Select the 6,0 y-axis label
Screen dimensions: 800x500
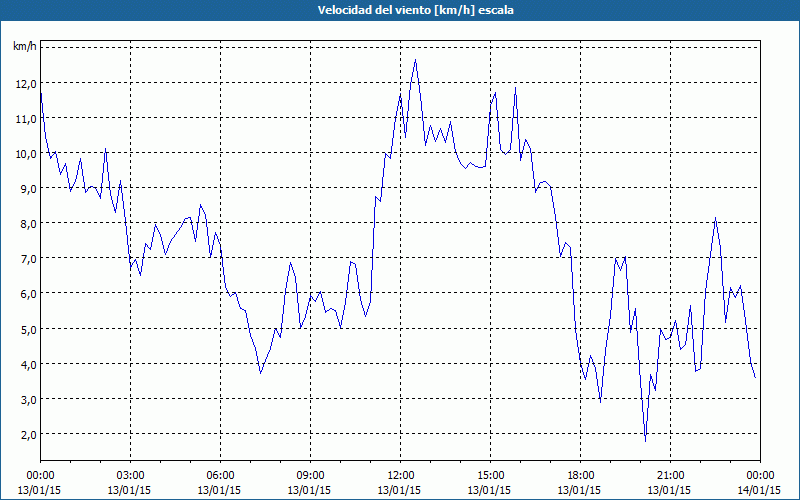click(x=30, y=294)
